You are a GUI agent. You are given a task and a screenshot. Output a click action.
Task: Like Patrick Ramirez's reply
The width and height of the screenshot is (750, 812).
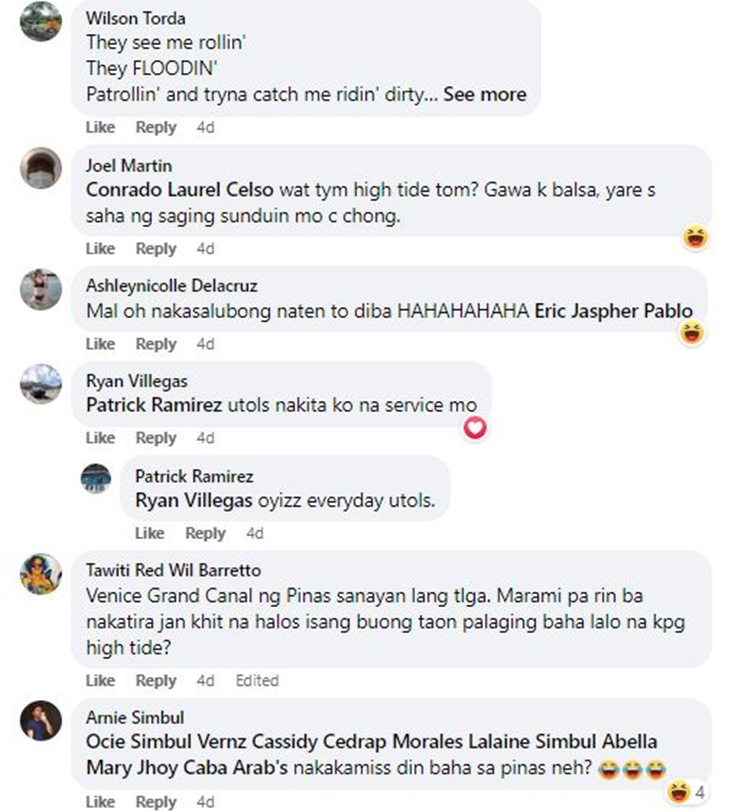coord(150,533)
